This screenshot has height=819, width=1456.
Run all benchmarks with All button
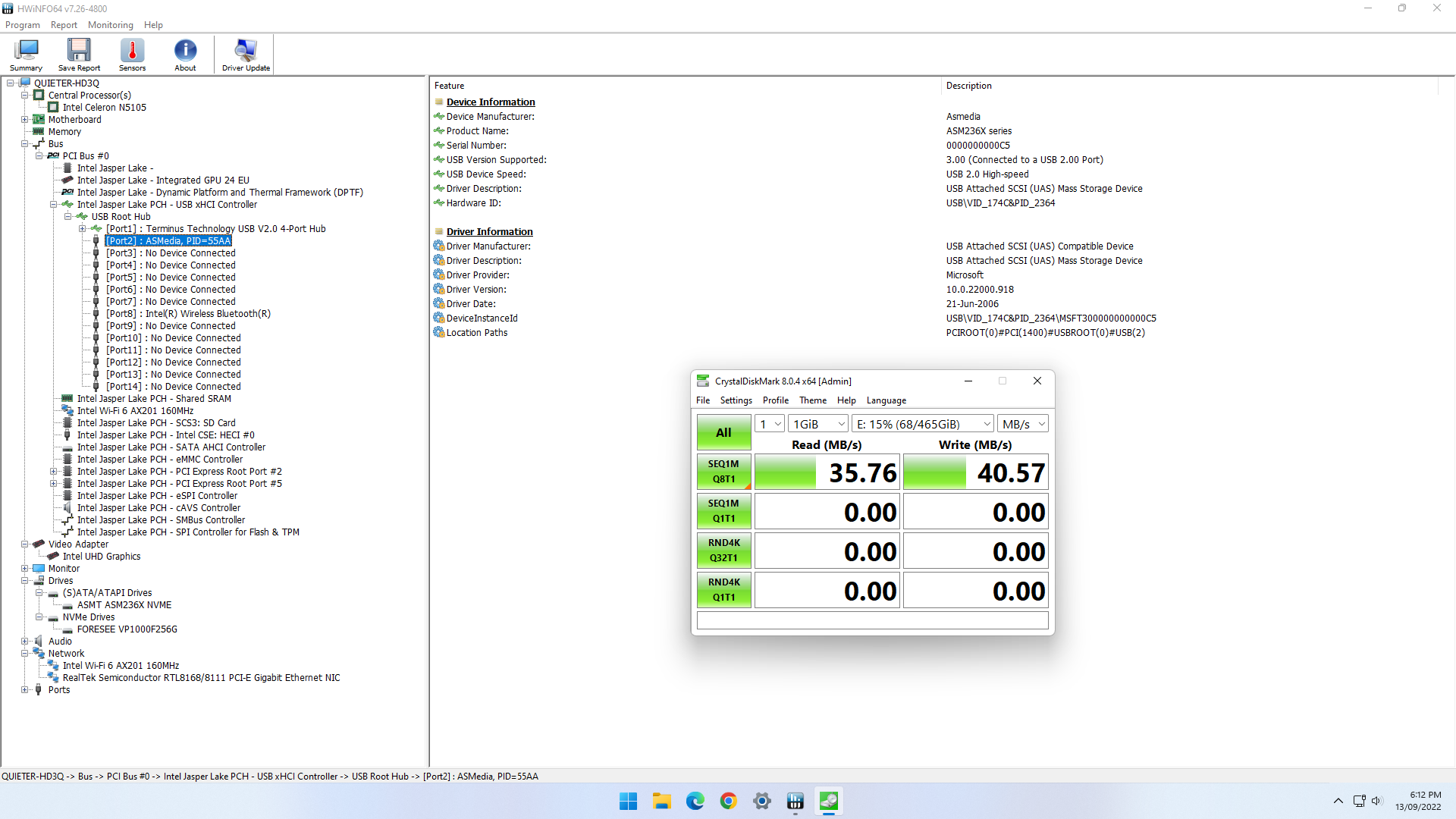point(723,432)
